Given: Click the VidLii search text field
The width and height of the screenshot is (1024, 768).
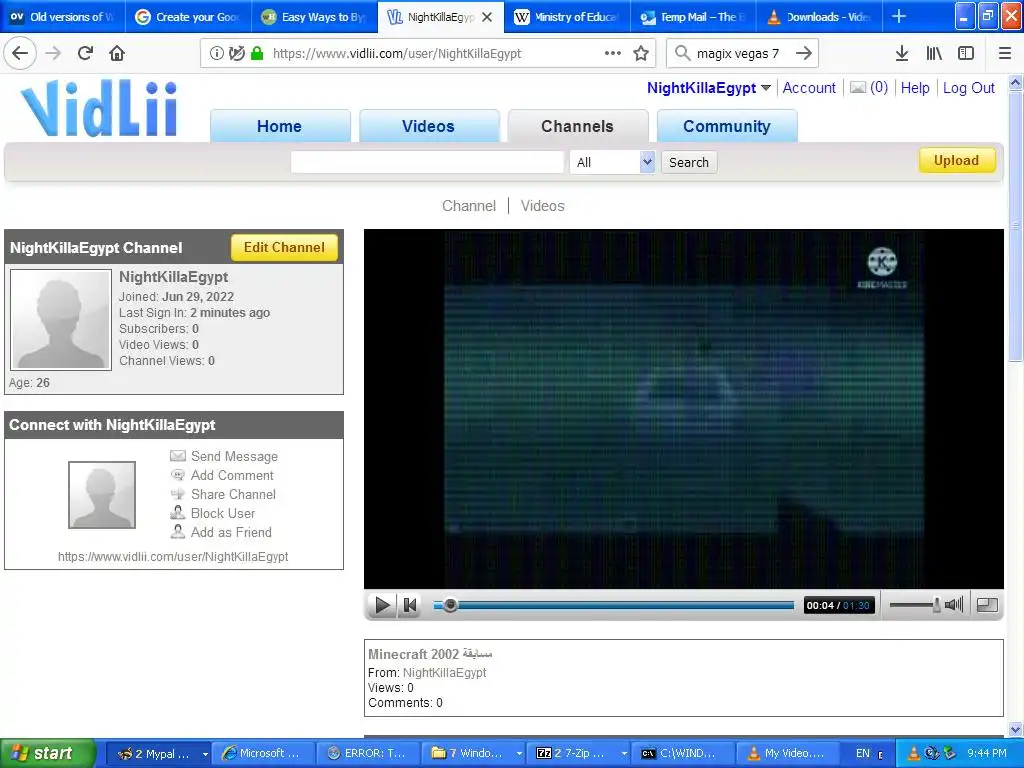Looking at the screenshot, I should (427, 162).
